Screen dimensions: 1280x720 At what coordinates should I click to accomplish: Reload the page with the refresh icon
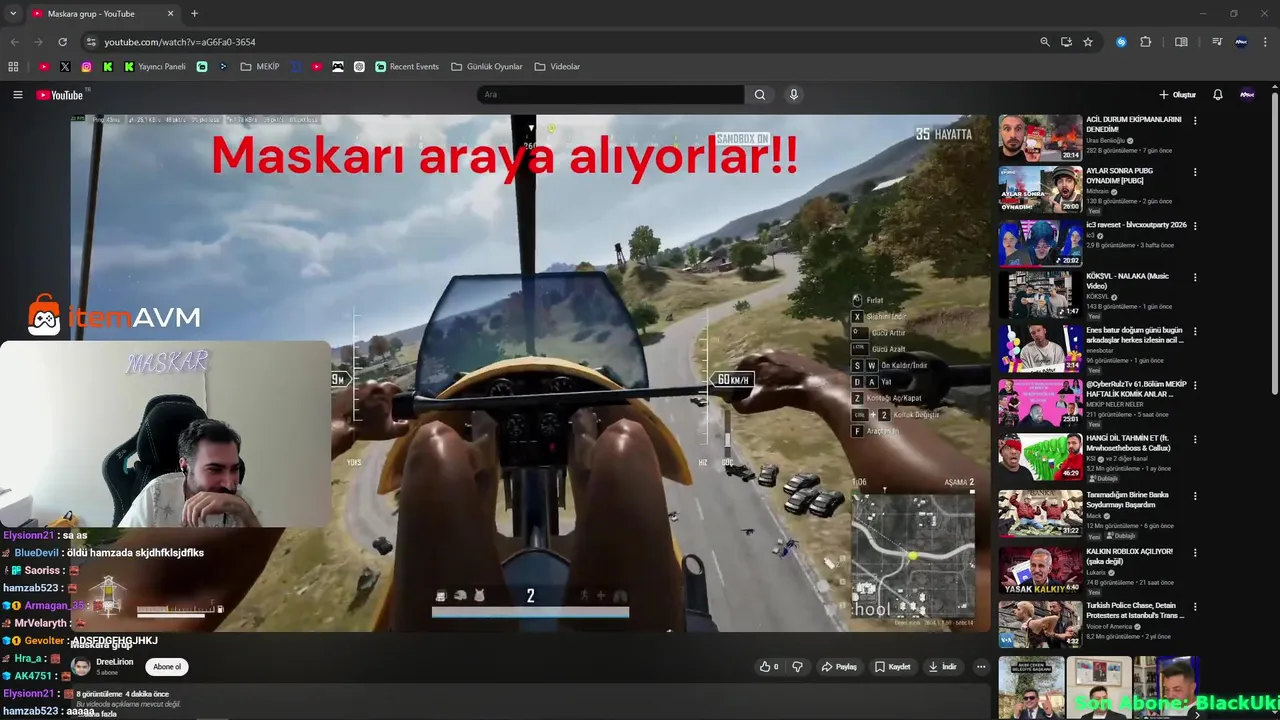(62, 42)
